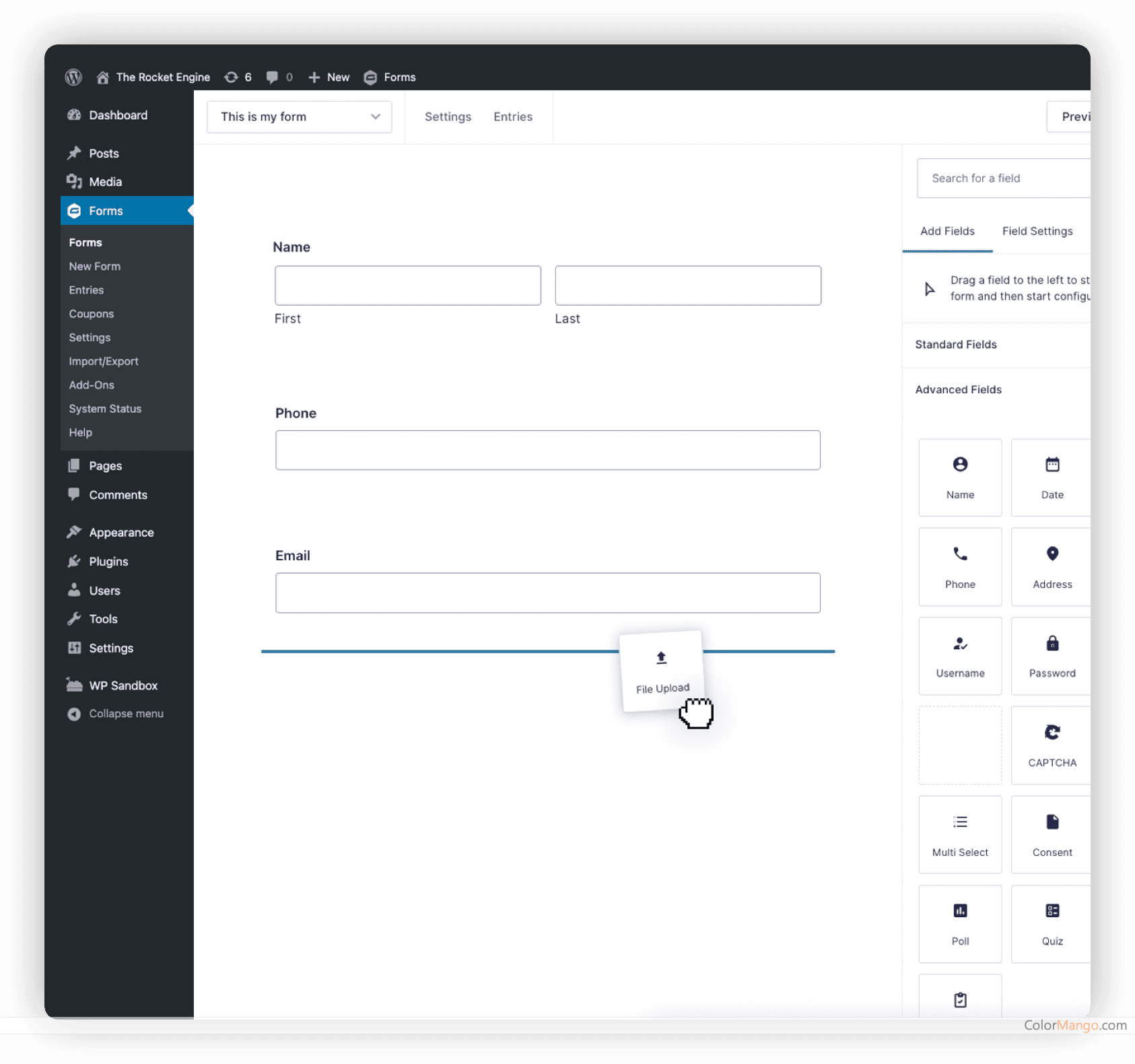
Task: Add a Poll field
Action: click(960, 923)
